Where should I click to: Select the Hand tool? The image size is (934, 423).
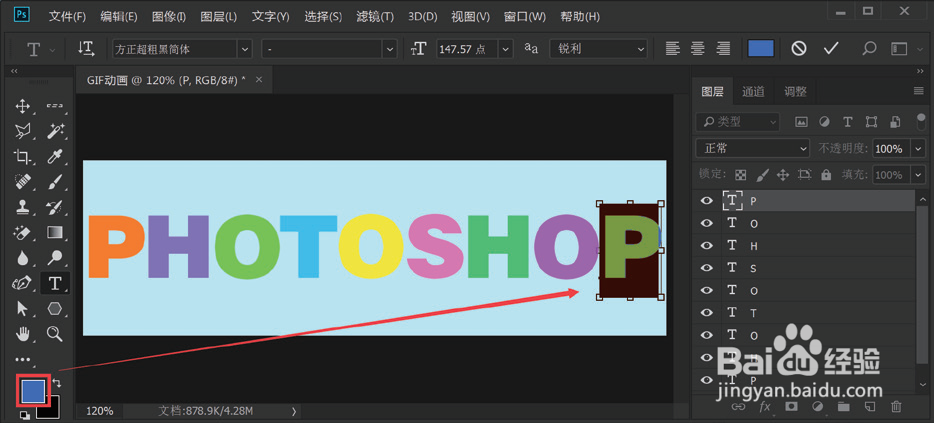(x=23, y=334)
